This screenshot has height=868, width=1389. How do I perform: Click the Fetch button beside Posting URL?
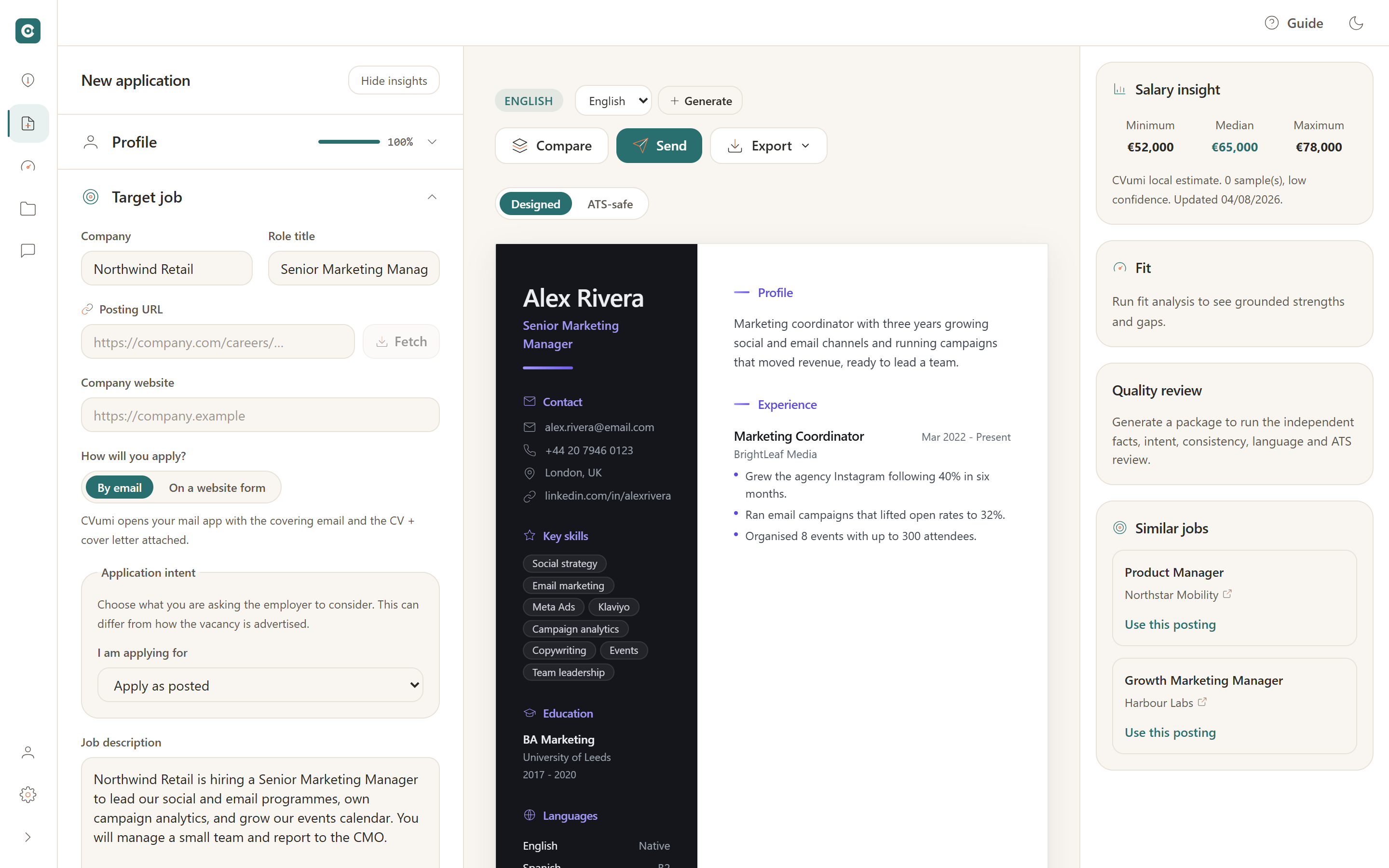401,341
